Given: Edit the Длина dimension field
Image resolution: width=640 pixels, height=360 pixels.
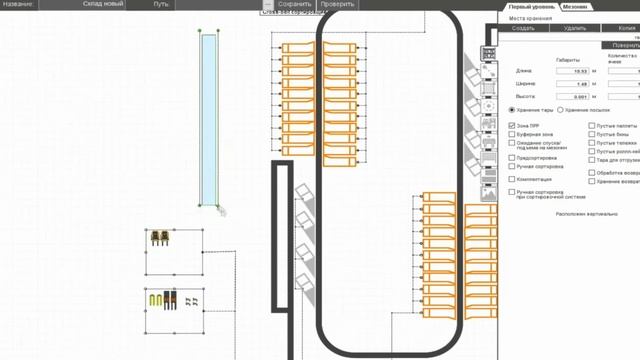Looking at the screenshot, I should point(572,71).
